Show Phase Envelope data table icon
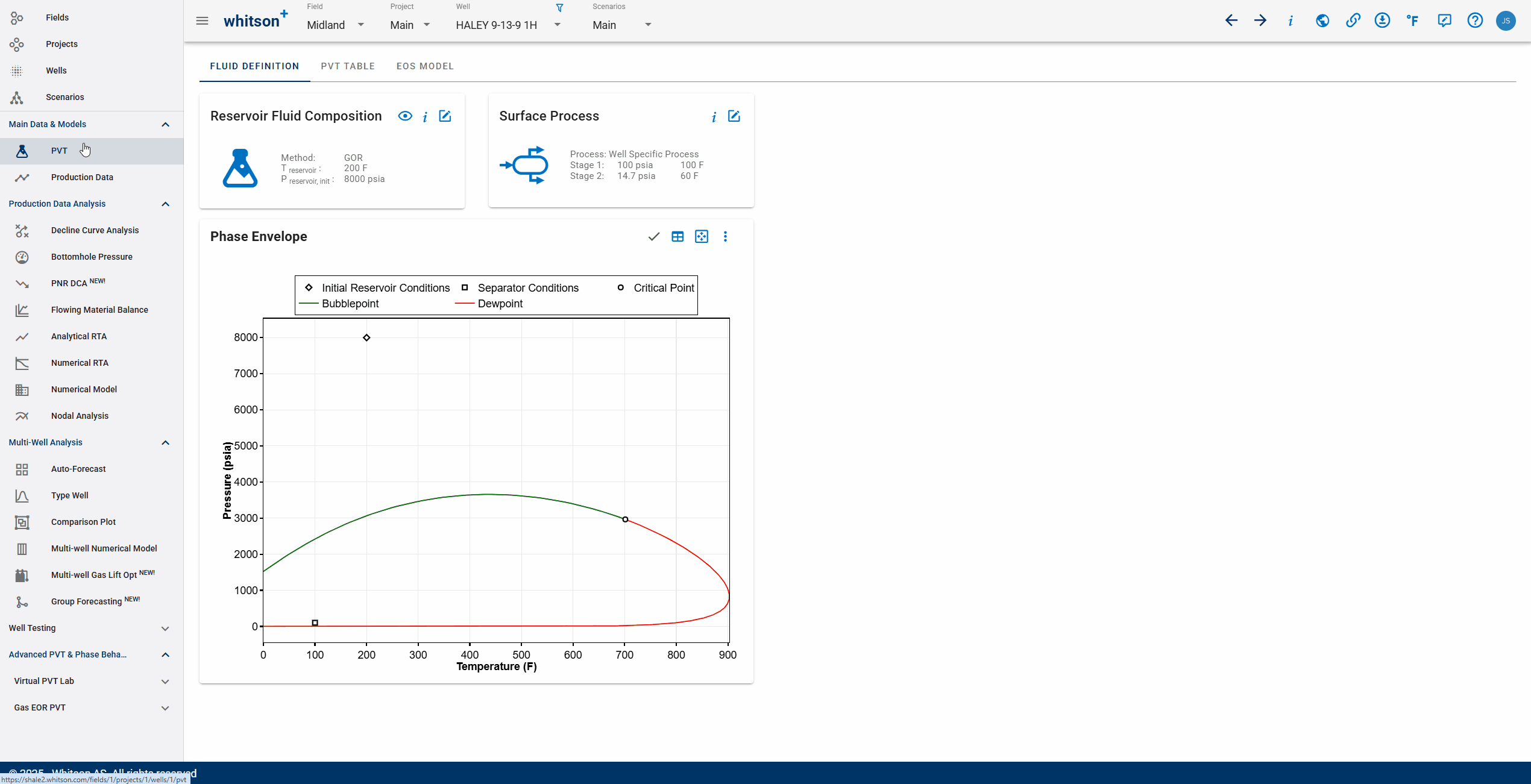This screenshot has width=1531, height=784. pos(677,237)
